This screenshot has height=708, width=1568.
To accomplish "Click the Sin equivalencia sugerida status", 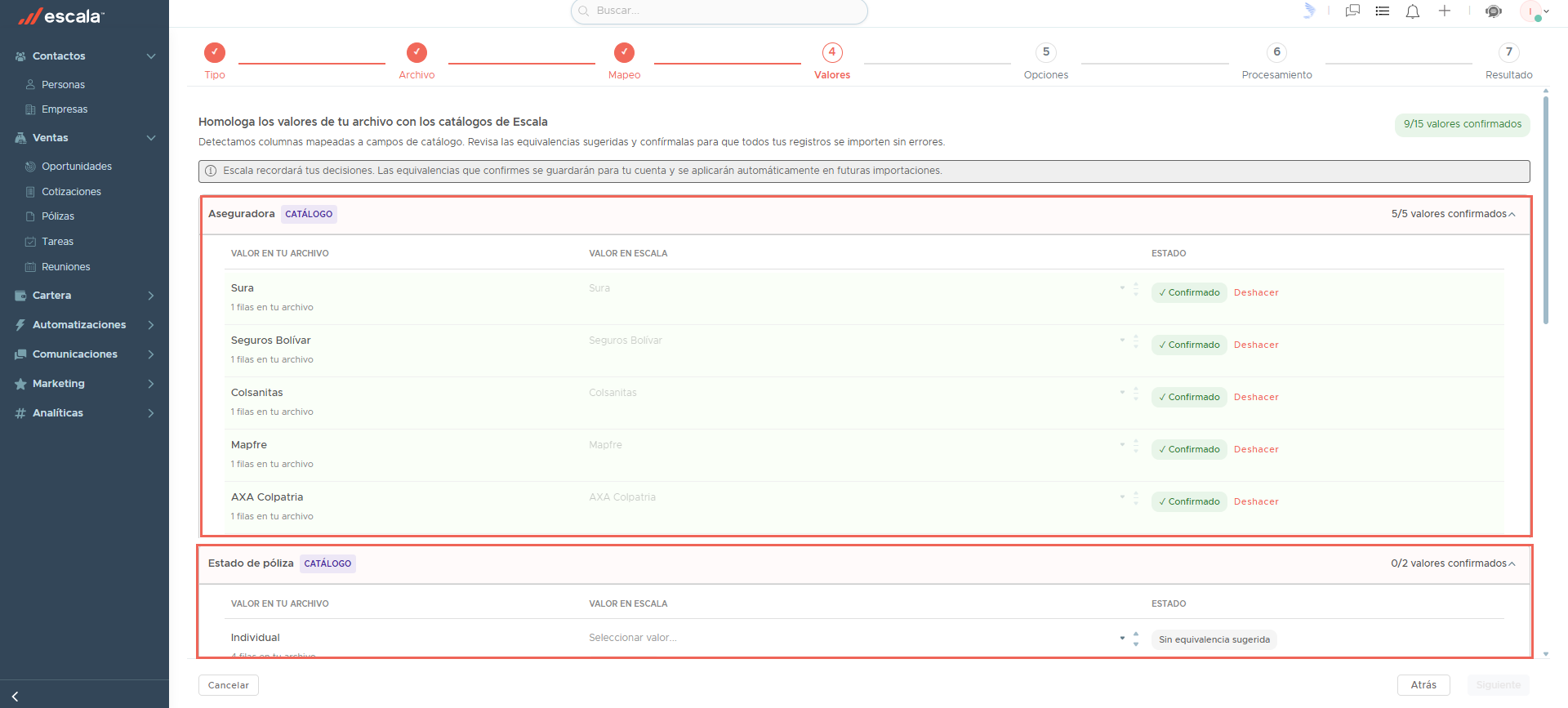I will [1214, 639].
